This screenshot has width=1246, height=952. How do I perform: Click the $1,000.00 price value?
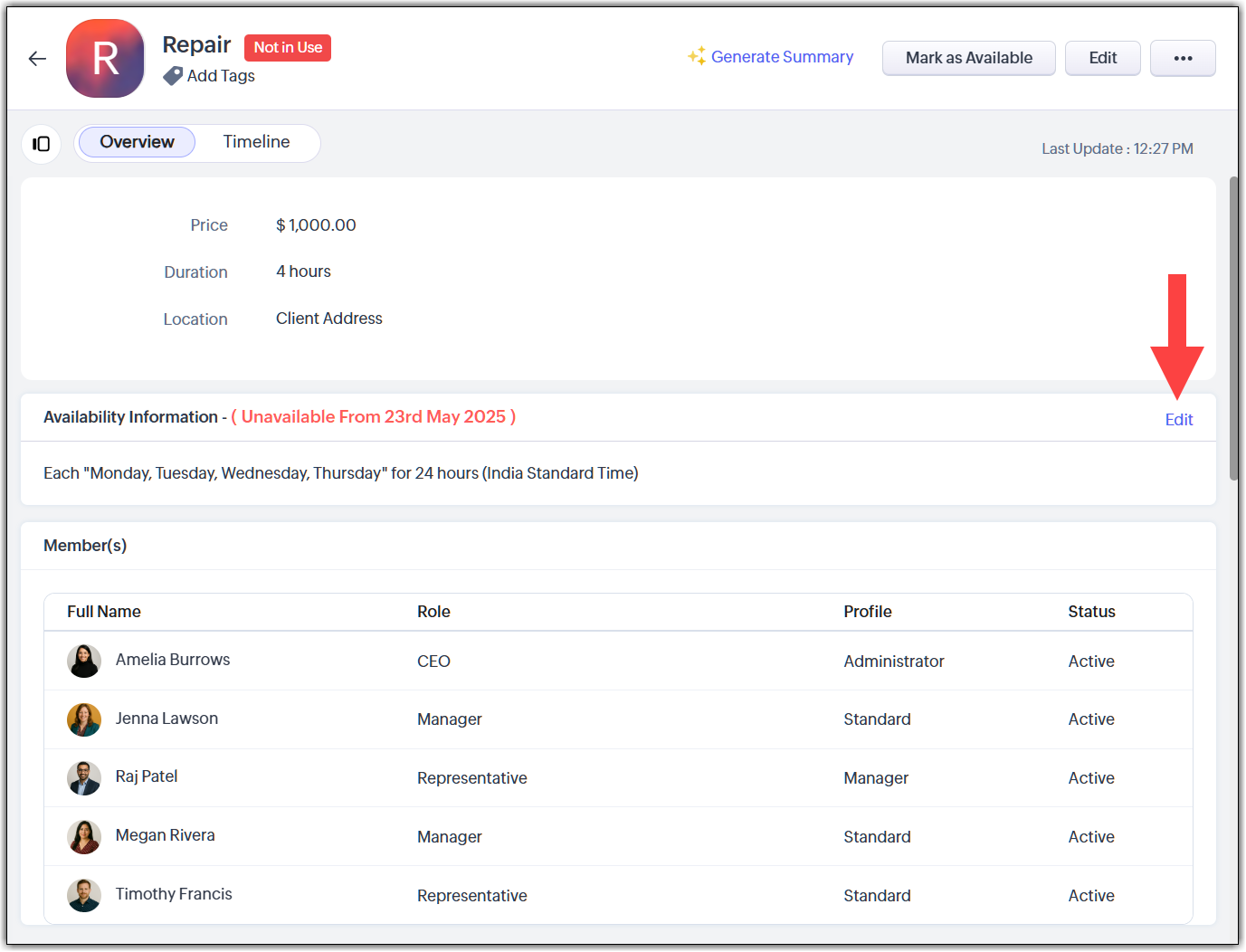pyautogui.click(x=316, y=225)
